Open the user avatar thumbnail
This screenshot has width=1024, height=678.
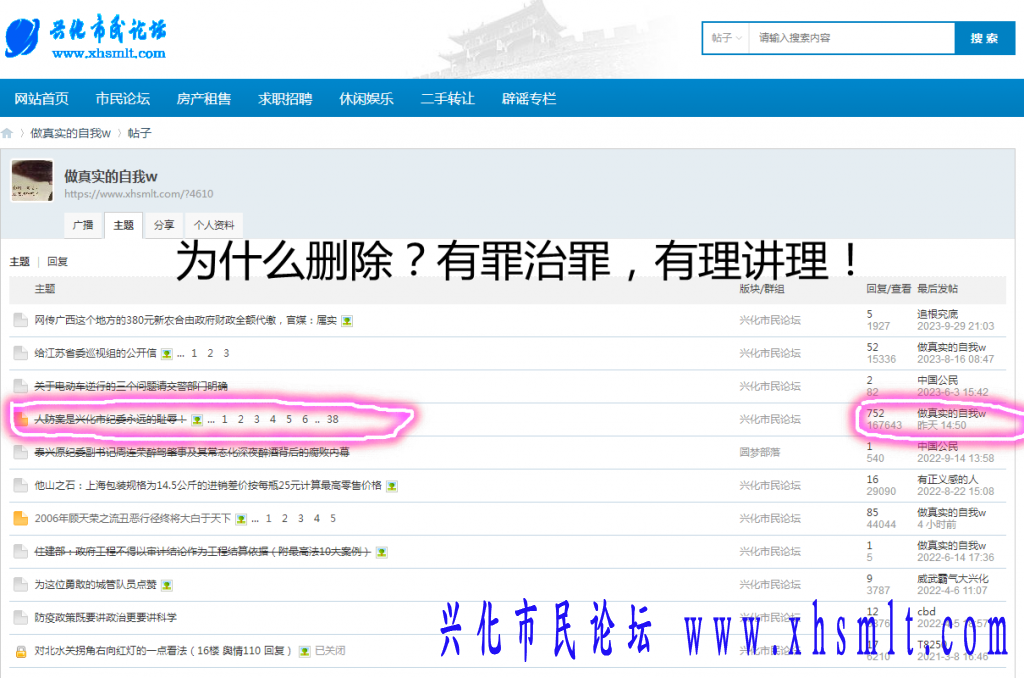(x=32, y=180)
